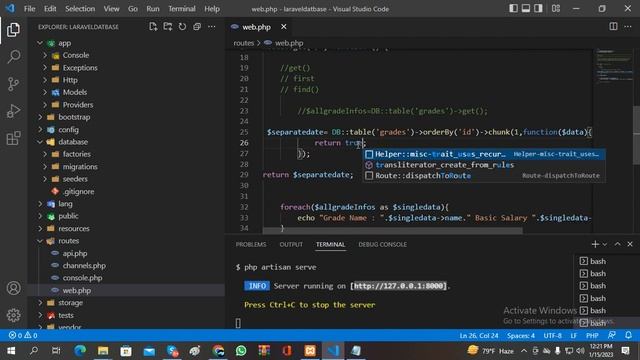Toggle the bottom panel layout
This screenshot has width=640, height=360.
(x=526, y=8)
